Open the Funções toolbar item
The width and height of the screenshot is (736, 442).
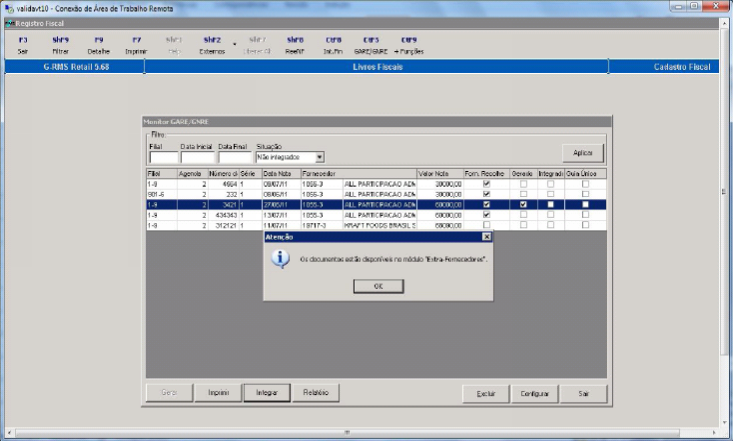409,45
